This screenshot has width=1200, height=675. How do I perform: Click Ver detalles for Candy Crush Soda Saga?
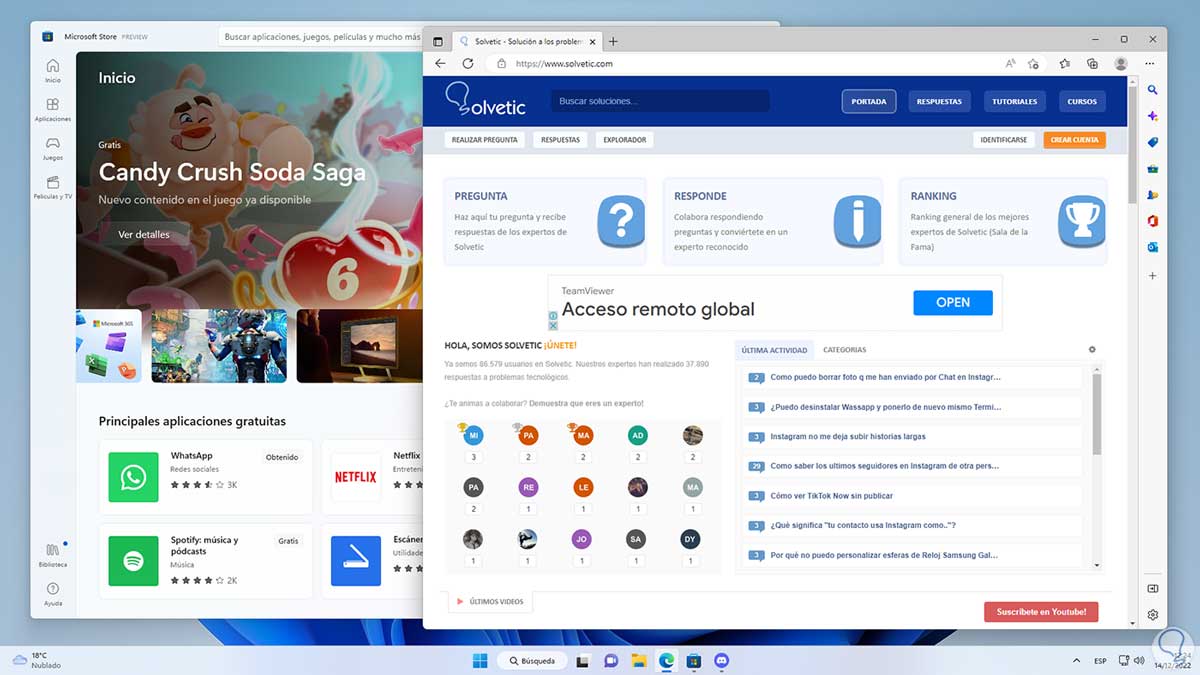144,234
